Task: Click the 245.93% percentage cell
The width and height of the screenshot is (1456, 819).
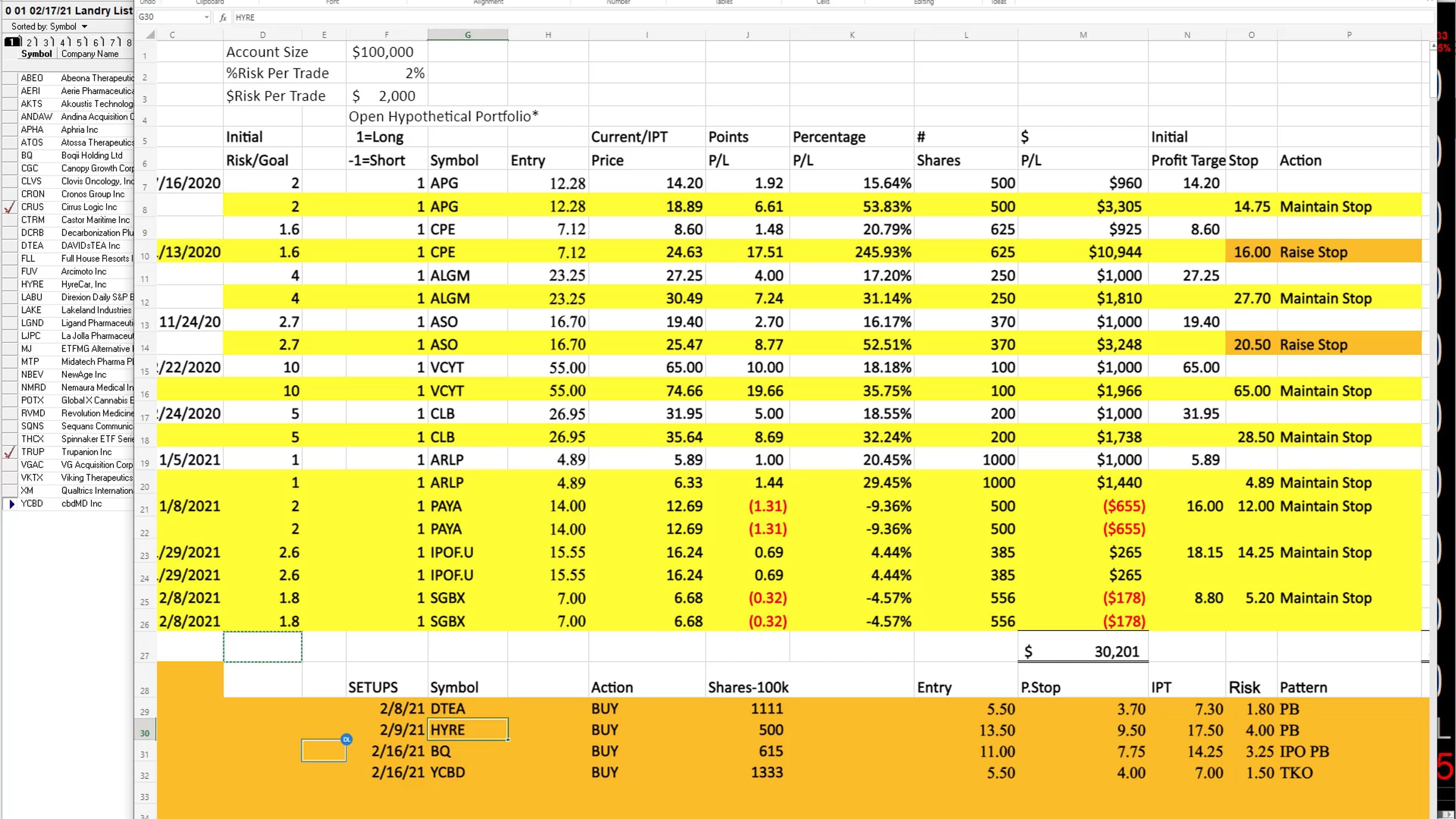Action: [852, 252]
